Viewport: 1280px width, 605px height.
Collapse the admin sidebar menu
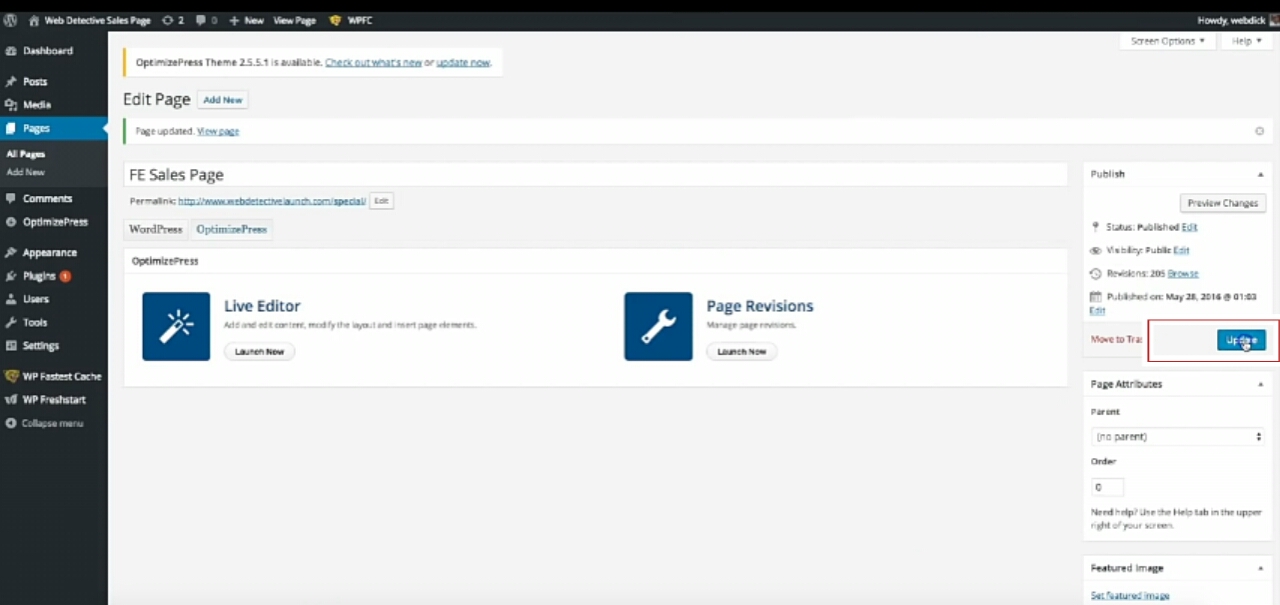point(52,424)
